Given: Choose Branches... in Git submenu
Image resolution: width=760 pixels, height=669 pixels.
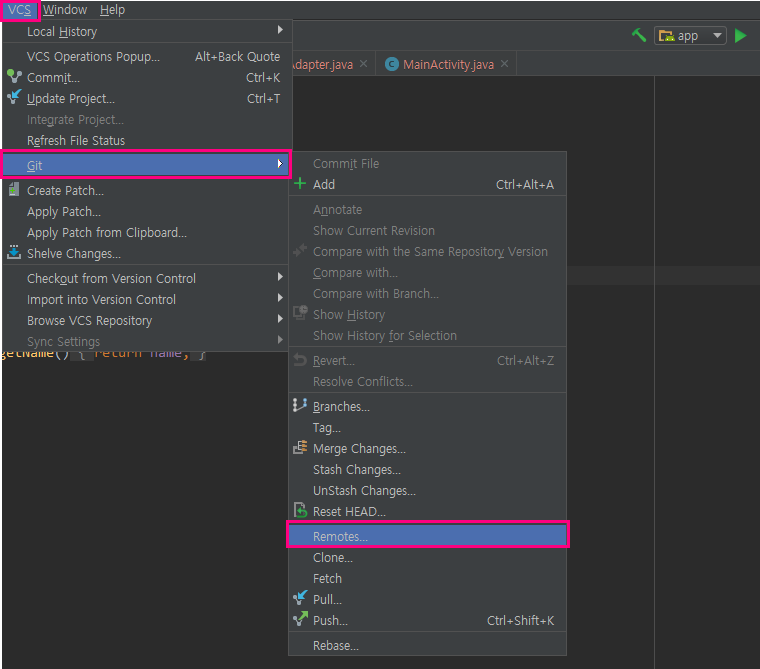Looking at the screenshot, I should (x=428, y=406).
